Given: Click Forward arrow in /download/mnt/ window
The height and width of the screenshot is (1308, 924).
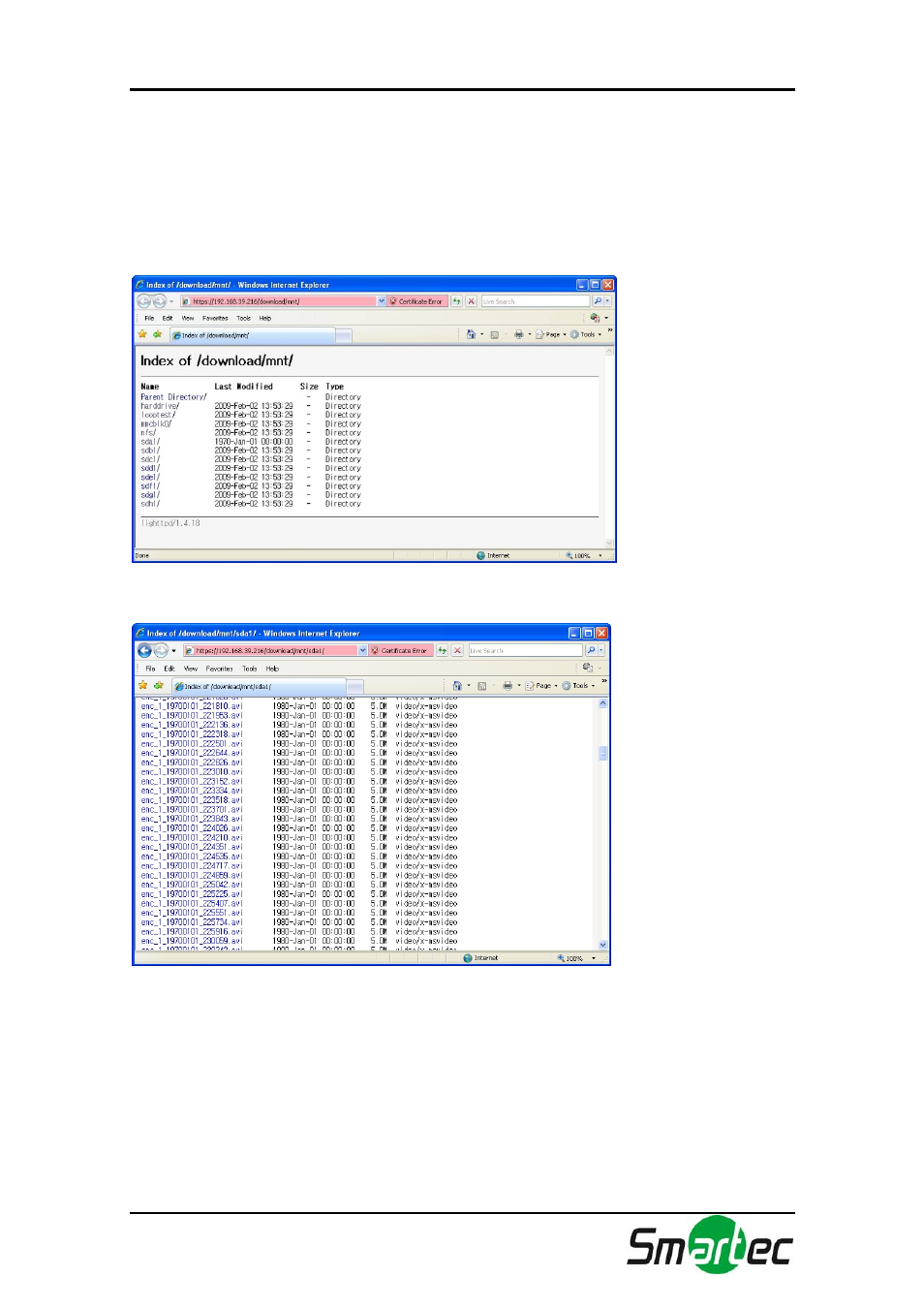Looking at the screenshot, I should [x=159, y=301].
